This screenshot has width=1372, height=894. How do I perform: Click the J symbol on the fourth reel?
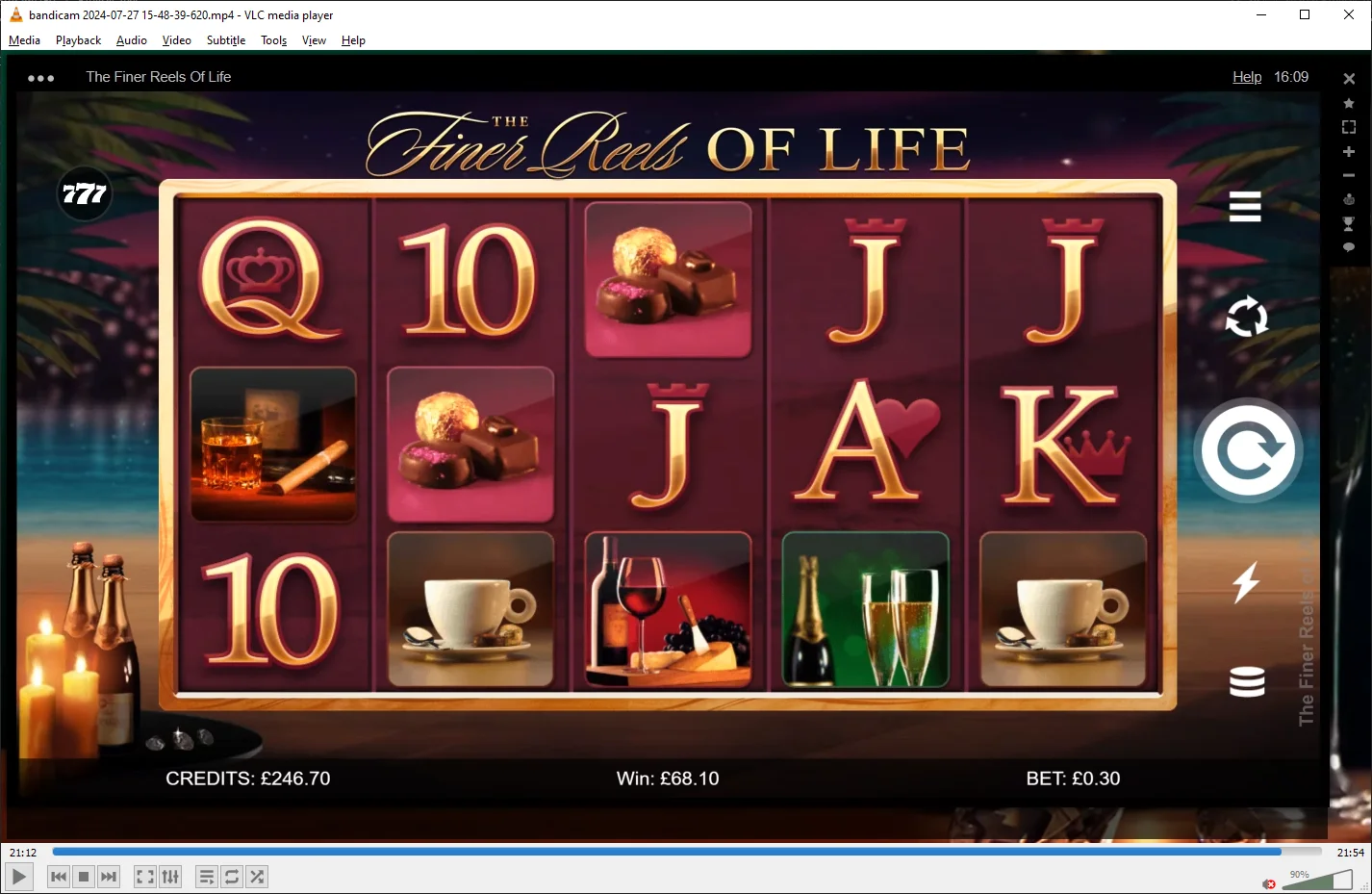pos(866,280)
